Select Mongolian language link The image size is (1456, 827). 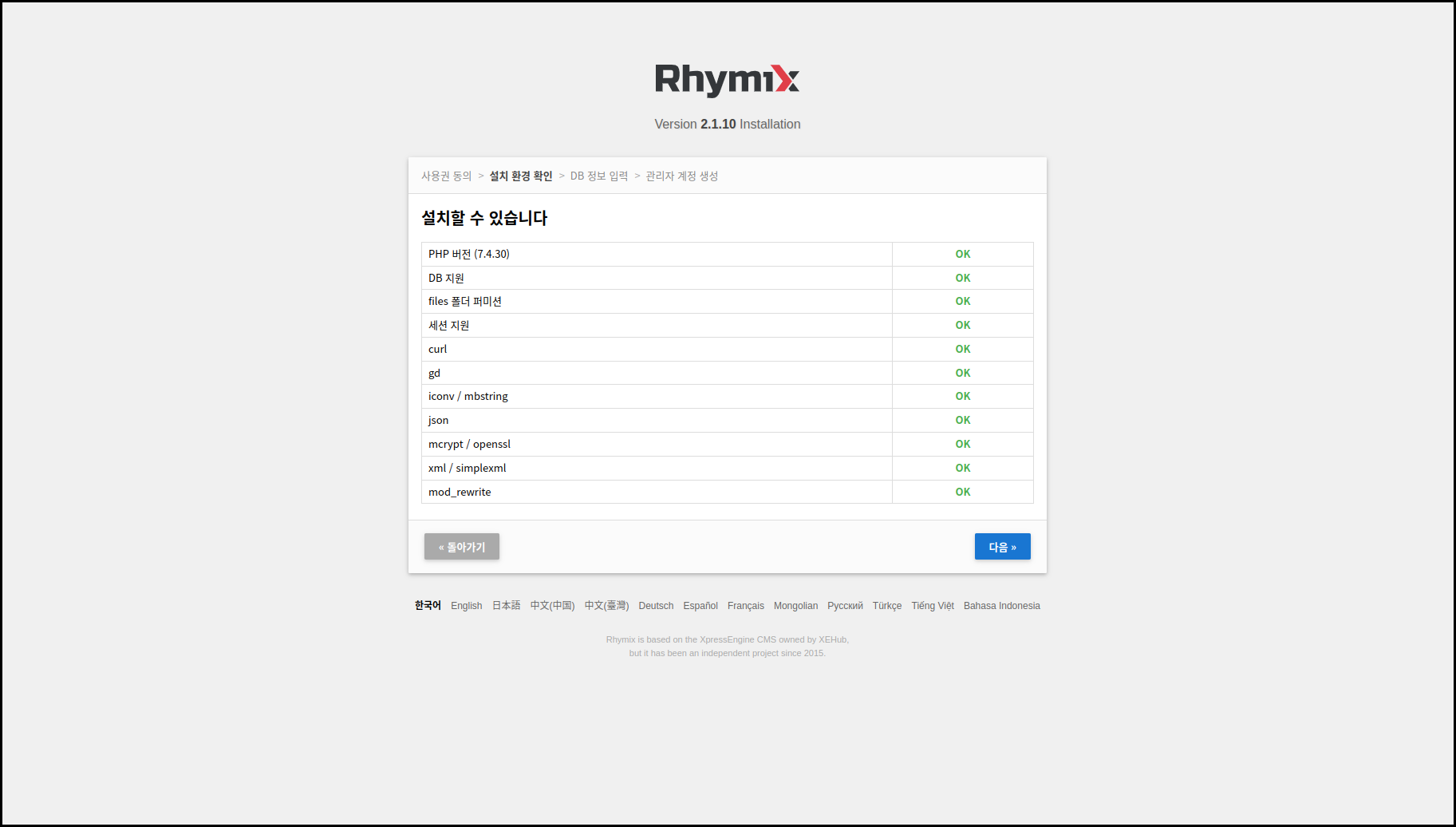click(795, 606)
